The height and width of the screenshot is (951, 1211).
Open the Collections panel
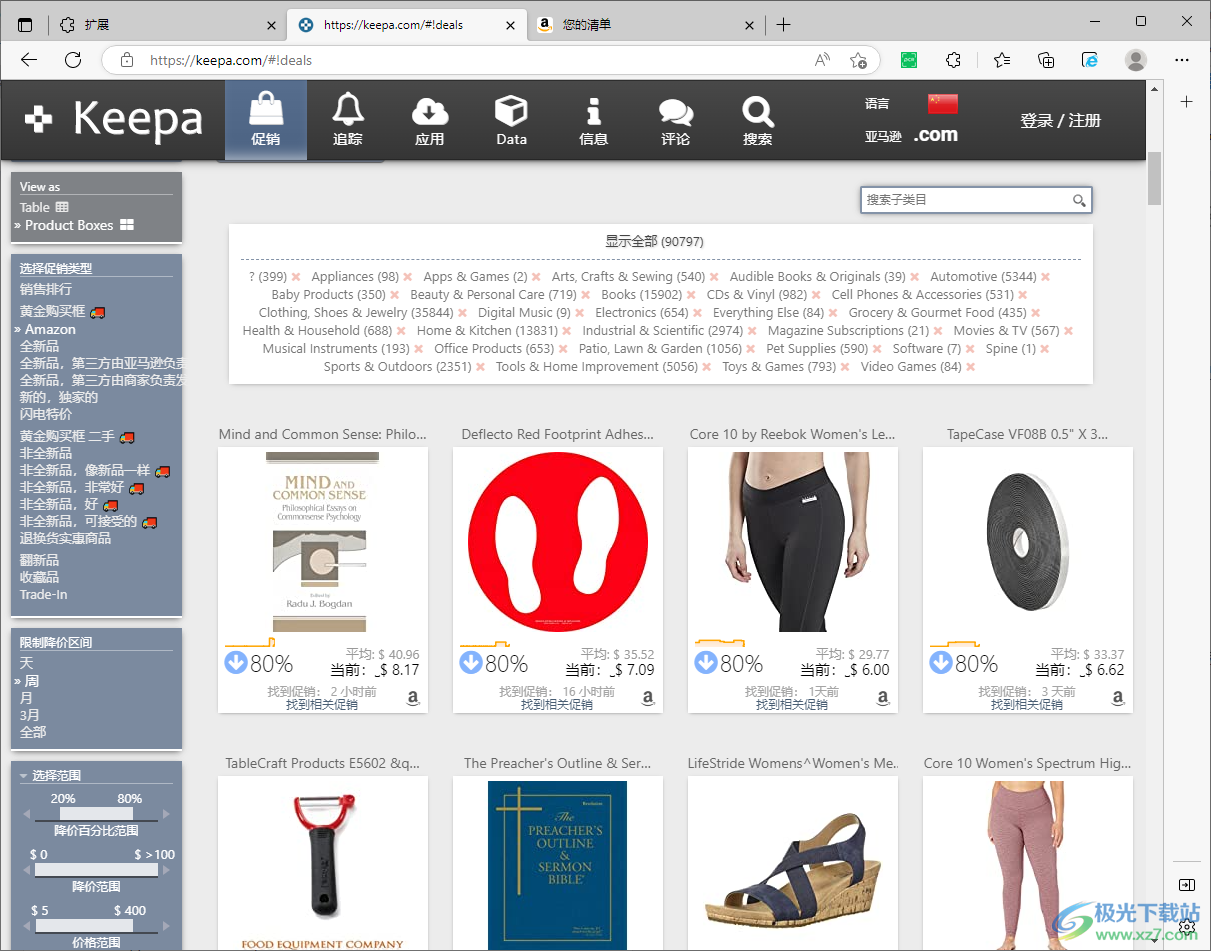coord(1046,60)
